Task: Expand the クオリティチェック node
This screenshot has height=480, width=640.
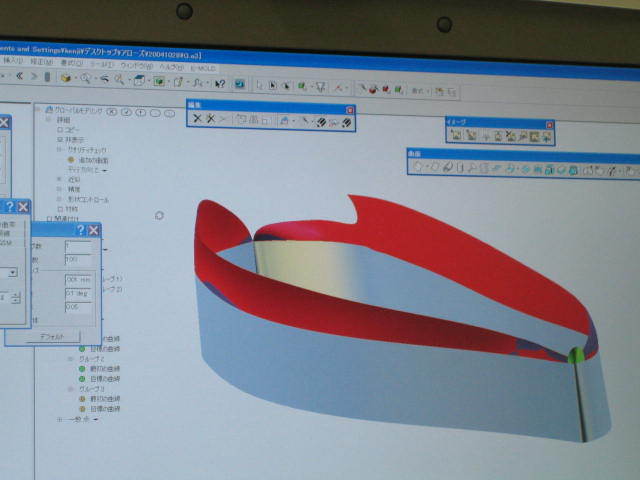Action: point(60,149)
